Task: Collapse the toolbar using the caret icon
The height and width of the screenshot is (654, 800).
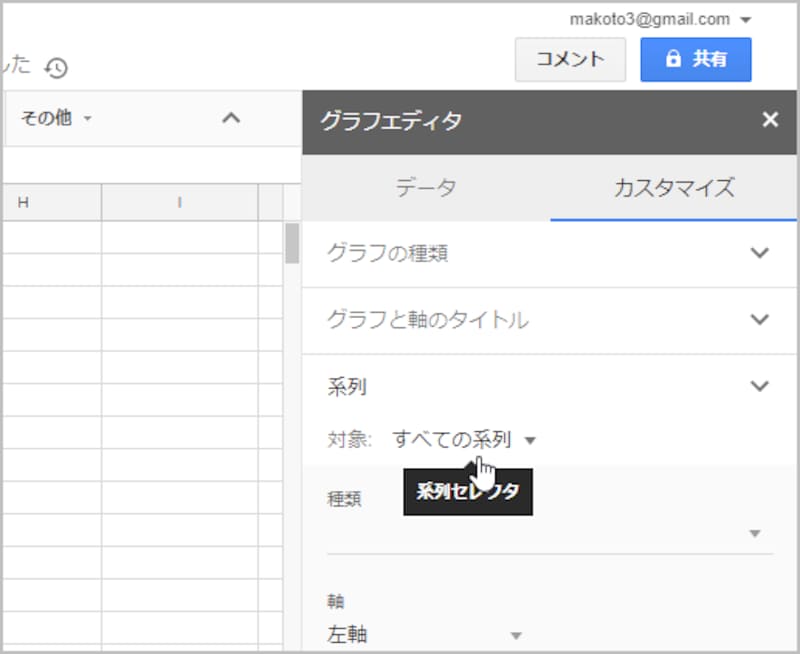Action: (232, 118)
